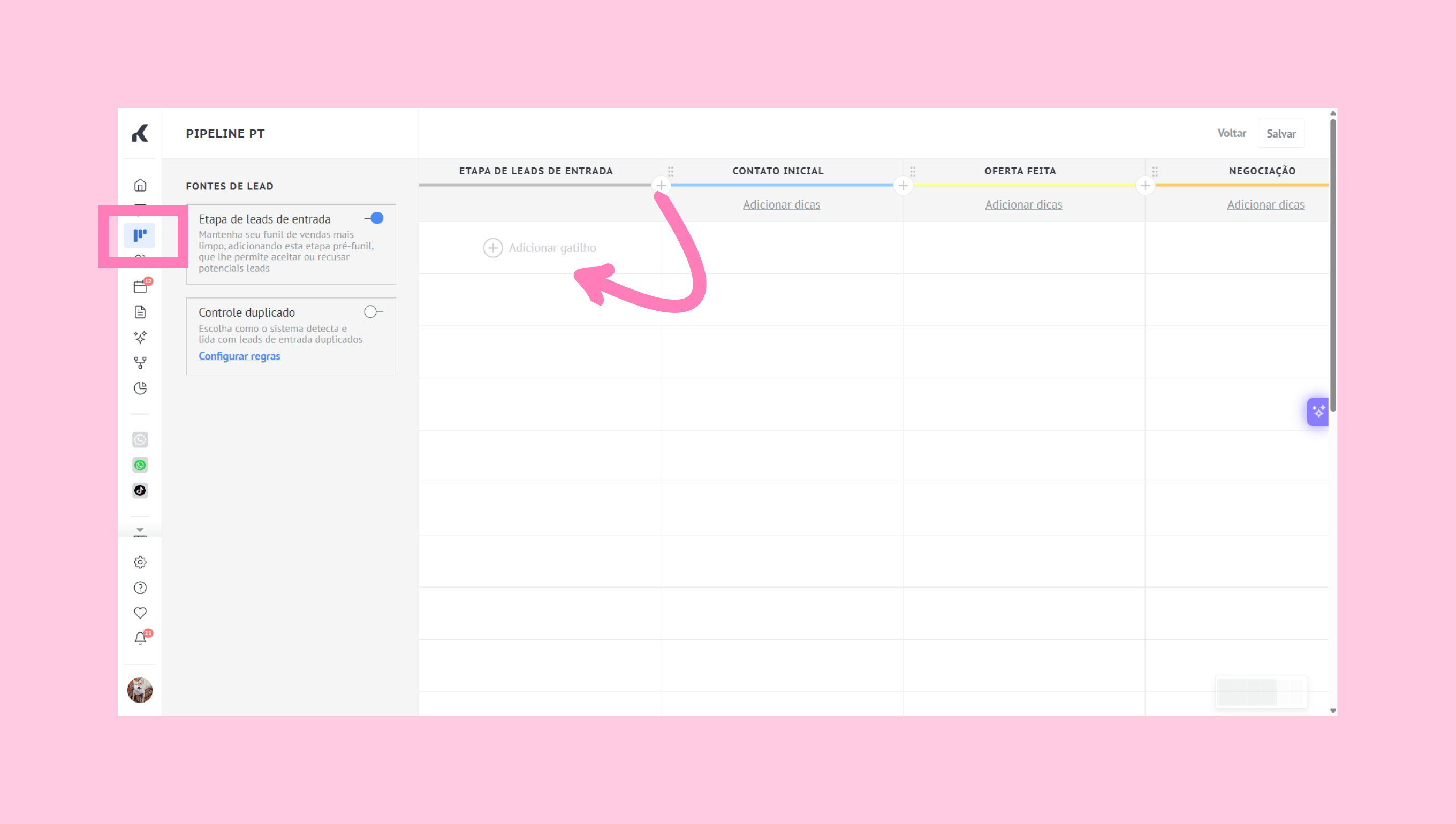The width and height of the screenshot is (1456, 824).
Task: Disable the Etapa de leads de entrada toggle
Action: tap(374, 218)
